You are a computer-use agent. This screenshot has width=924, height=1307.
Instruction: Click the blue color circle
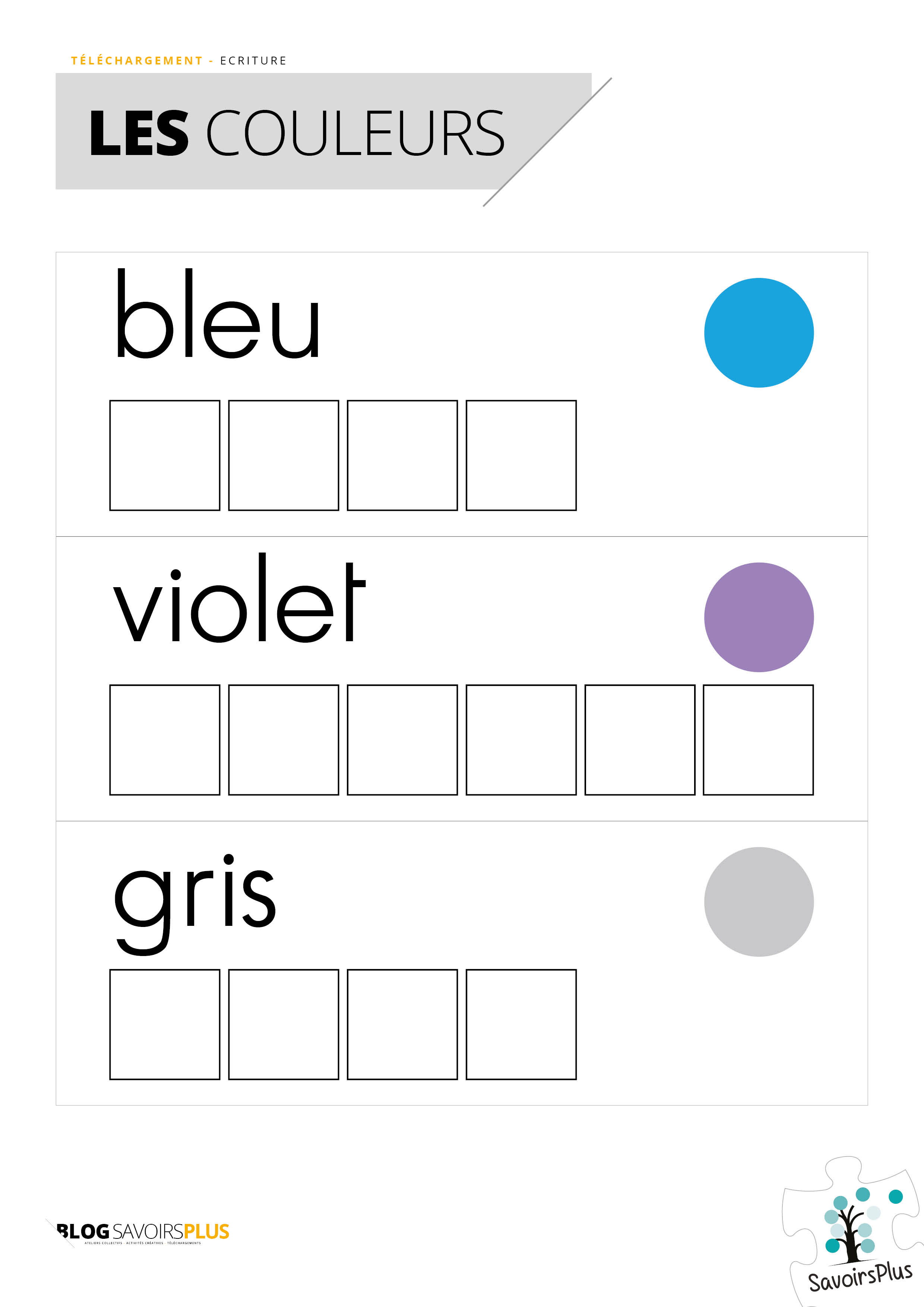tap(758, 333)
